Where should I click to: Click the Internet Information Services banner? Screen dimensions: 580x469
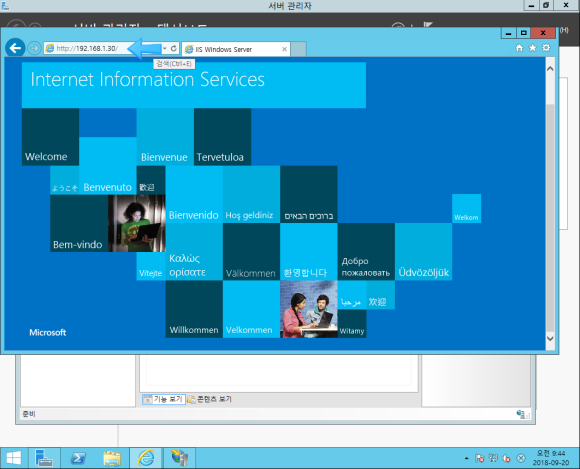pyautogui.click(x=194, y=85)
